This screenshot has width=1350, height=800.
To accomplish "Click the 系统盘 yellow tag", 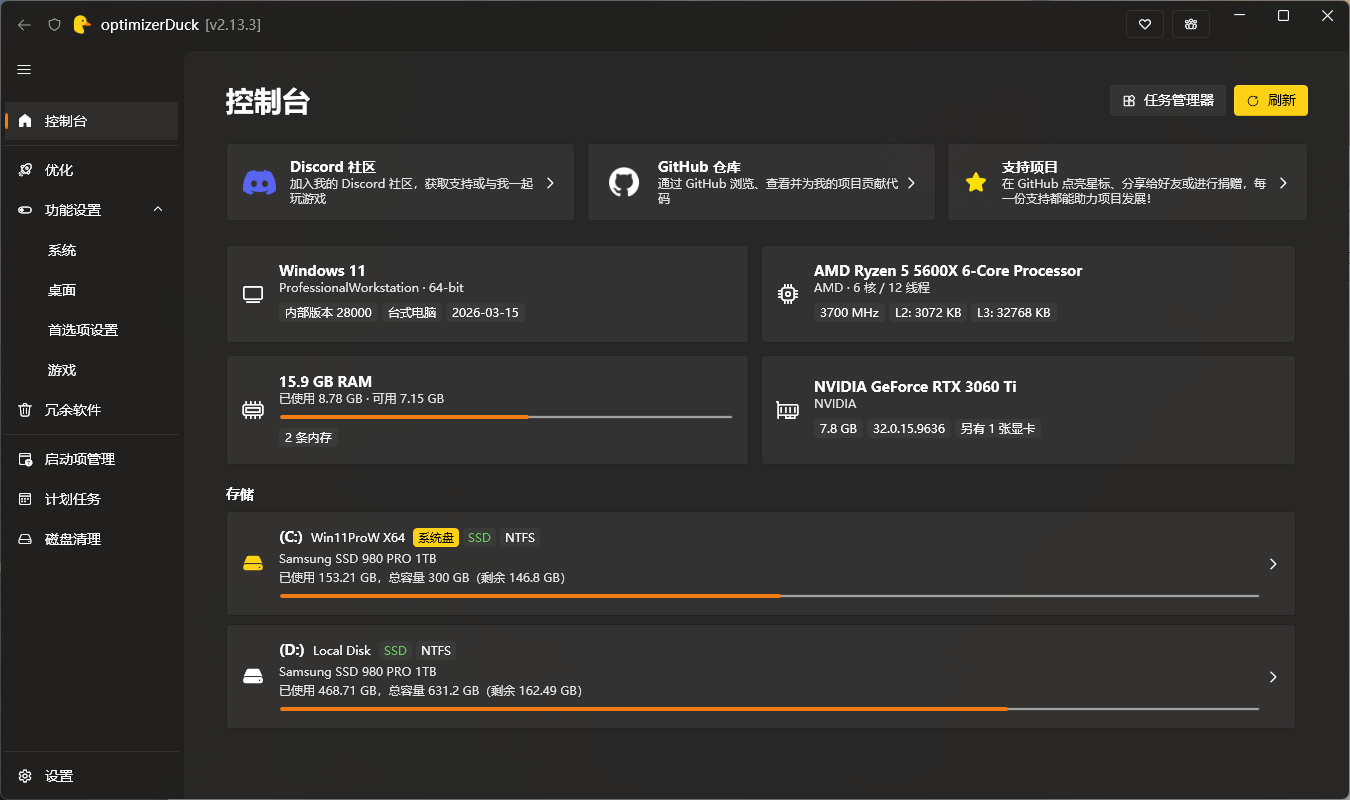I will 436,538.
